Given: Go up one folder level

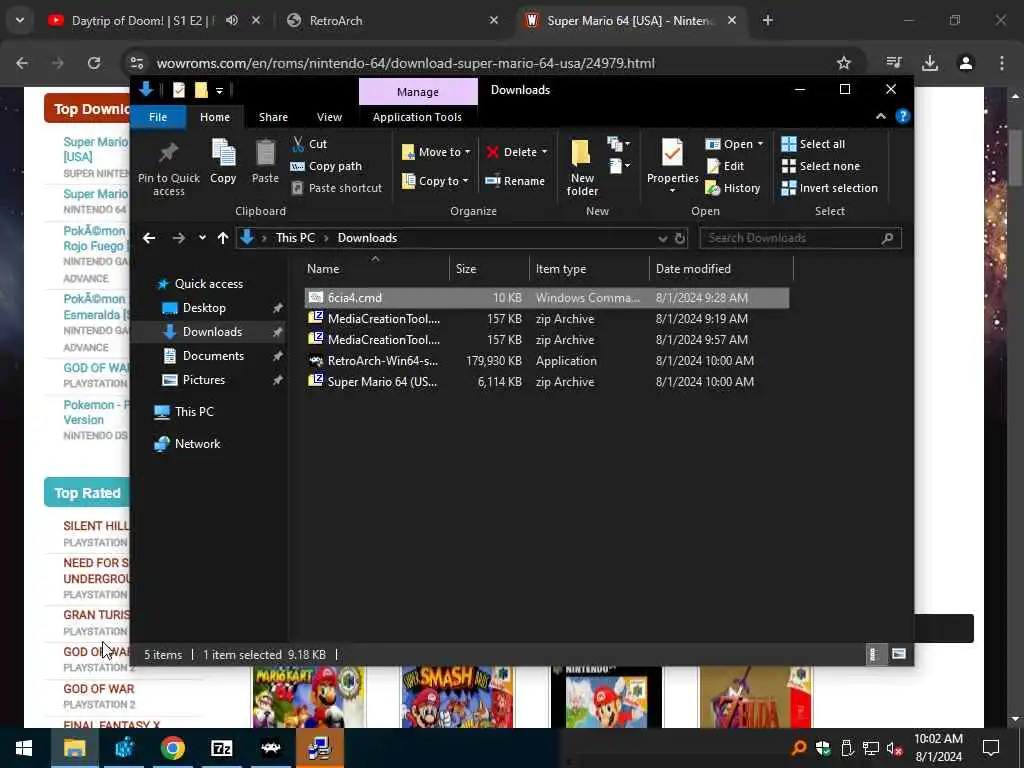Looking at the screenshot, I should click(x=223, y=238).
